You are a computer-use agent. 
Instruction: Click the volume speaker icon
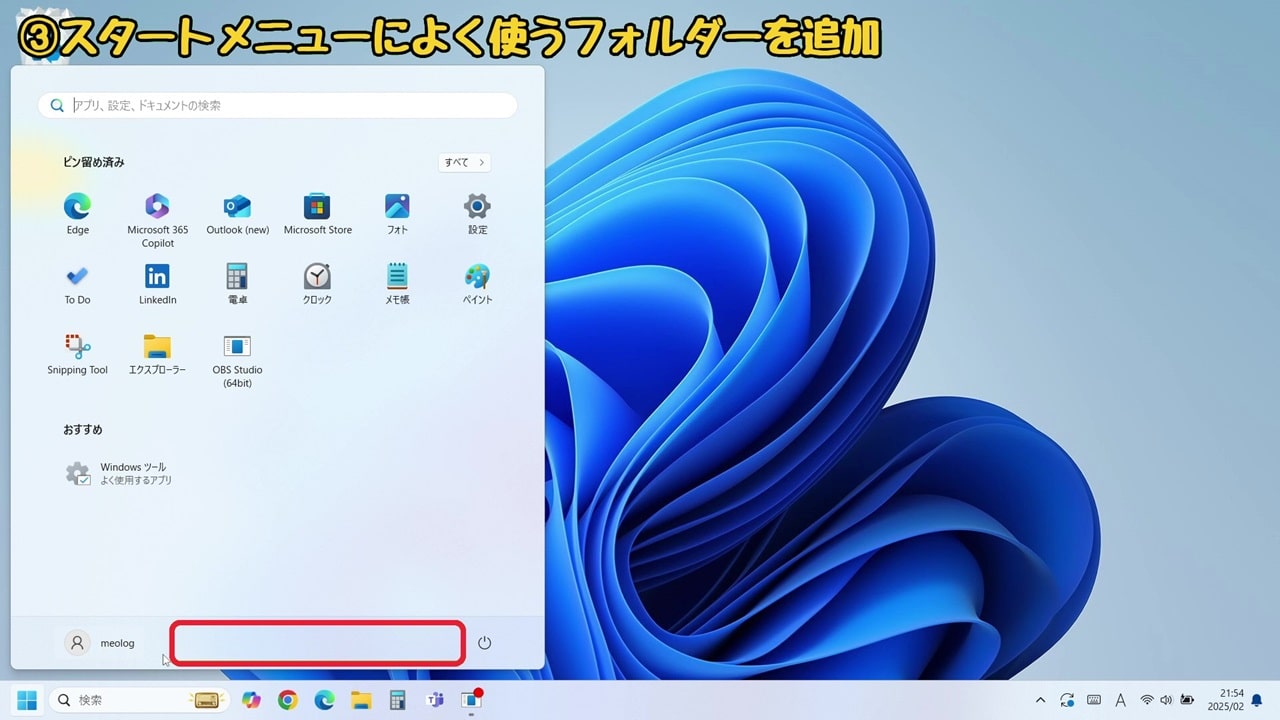coord(1166,700)
